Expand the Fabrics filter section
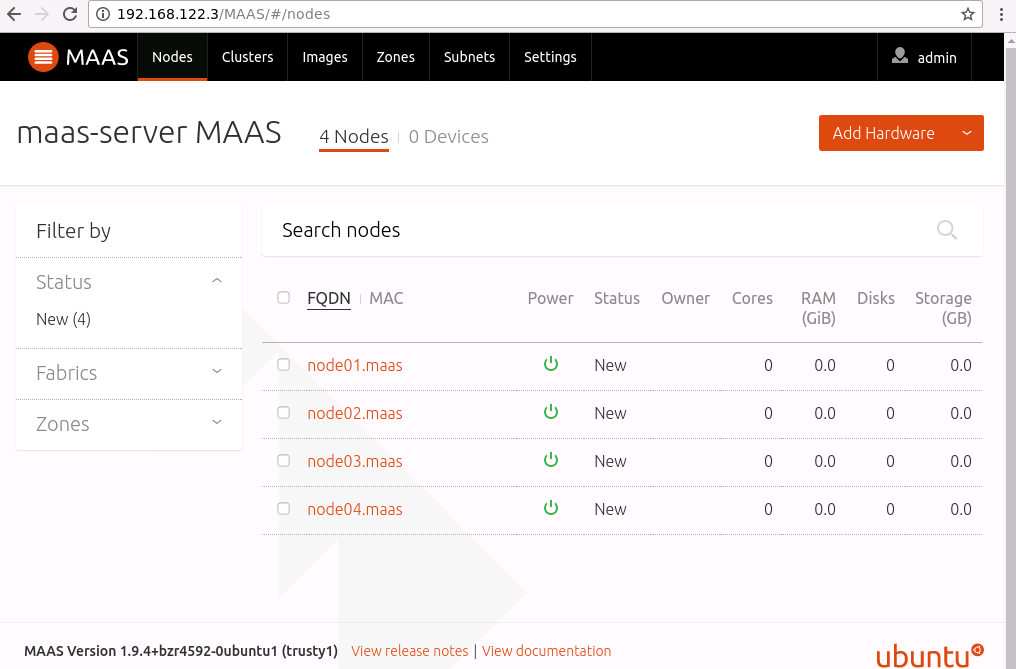 217,371
